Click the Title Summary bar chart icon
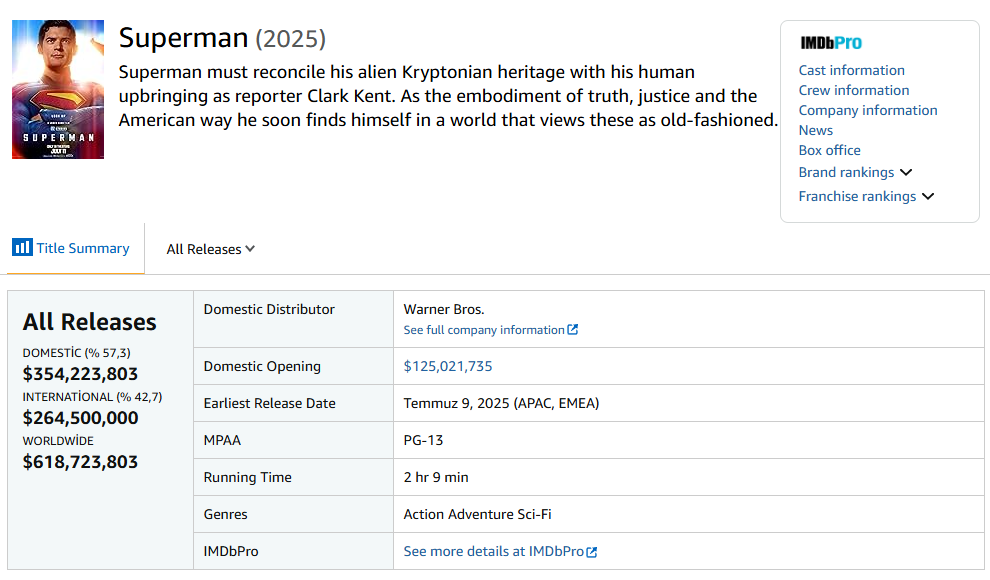 (22, 247)
